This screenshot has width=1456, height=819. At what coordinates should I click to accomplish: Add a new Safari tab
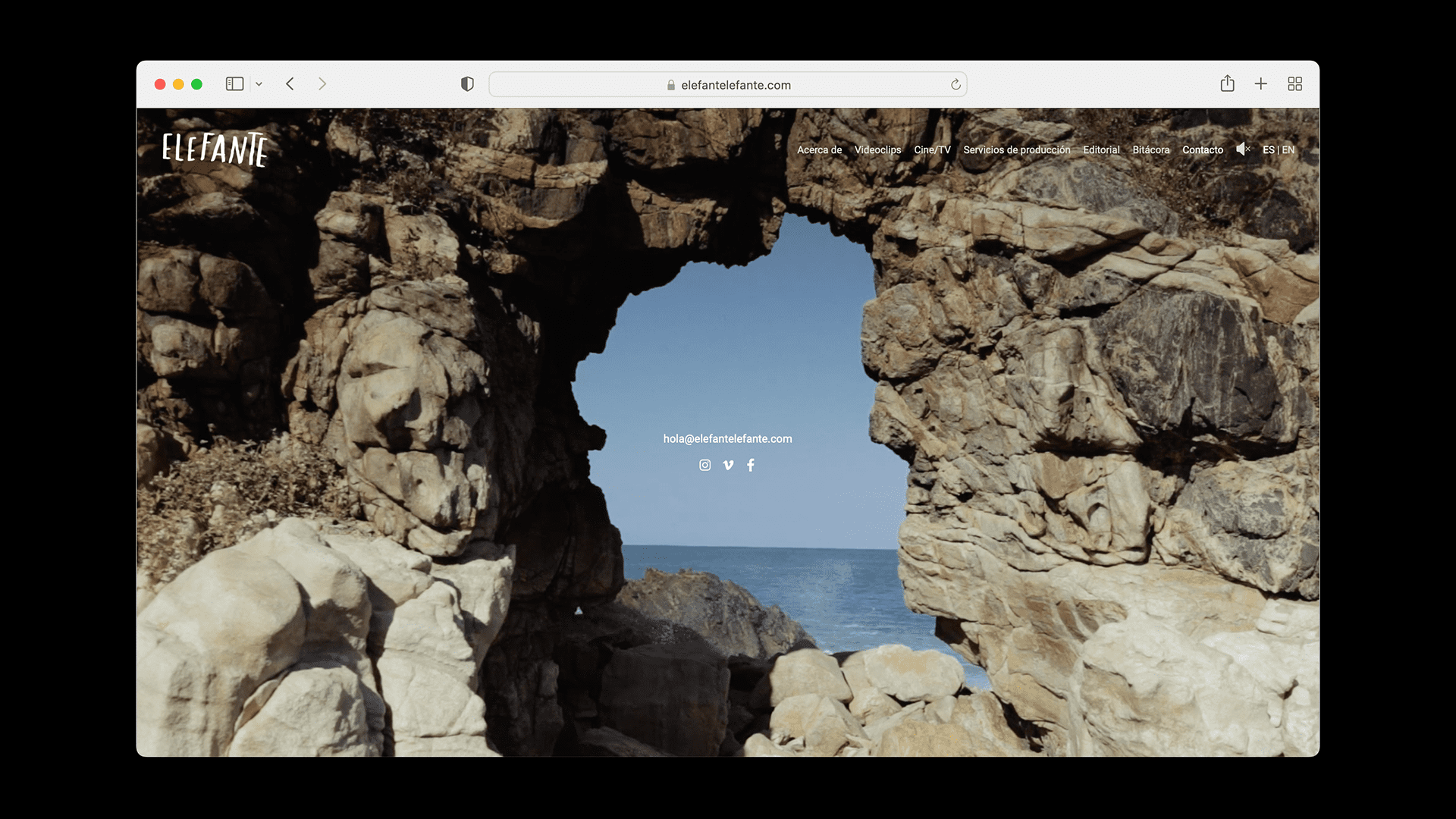tap(1261, 84)
